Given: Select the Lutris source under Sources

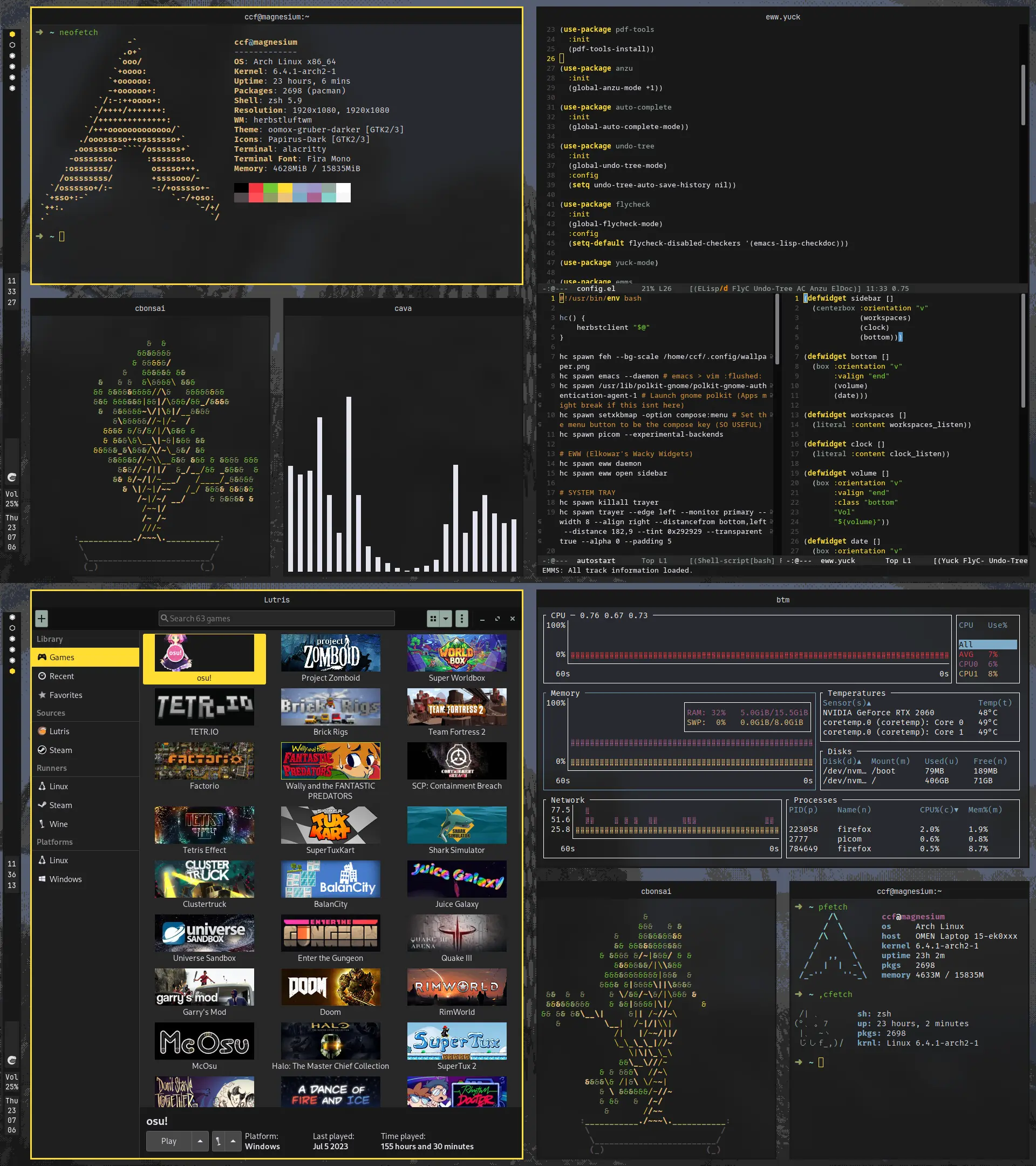Looking at the screenshot, I should tap(86, 731).
